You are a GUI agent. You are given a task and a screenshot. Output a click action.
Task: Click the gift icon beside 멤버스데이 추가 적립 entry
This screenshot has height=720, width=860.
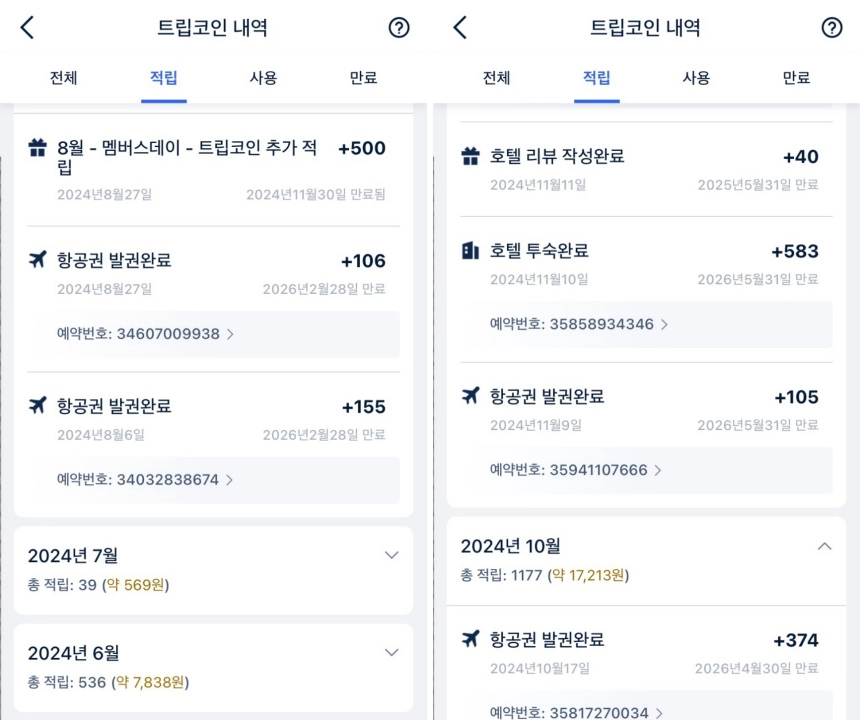click(x=37, y=149)
